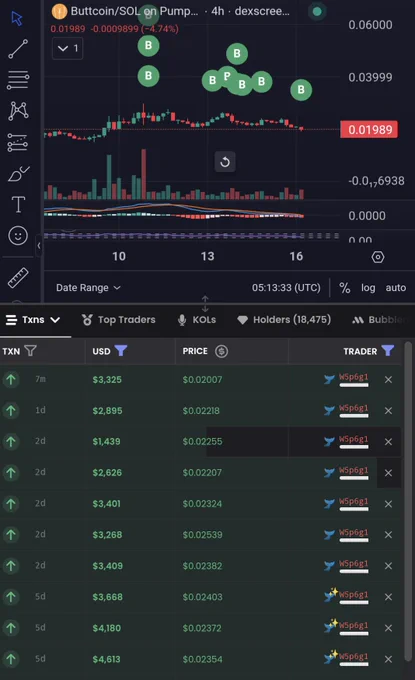Open trader W5p6g1 on the $4,180 row
Image resolution: width=415 pixels, height=680 pixels.
point(353,626)
